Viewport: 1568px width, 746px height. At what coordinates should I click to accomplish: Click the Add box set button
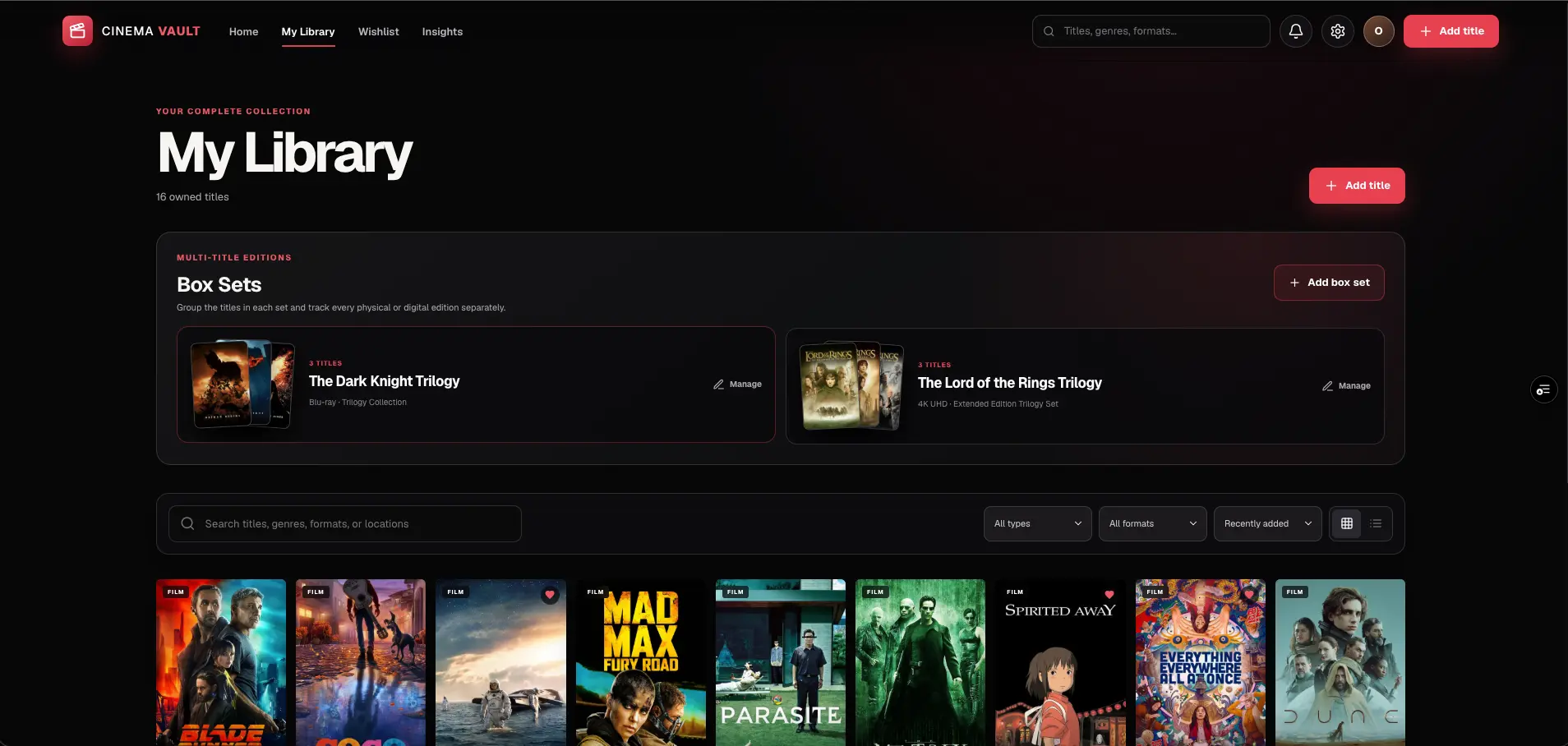click(1329, 283)
